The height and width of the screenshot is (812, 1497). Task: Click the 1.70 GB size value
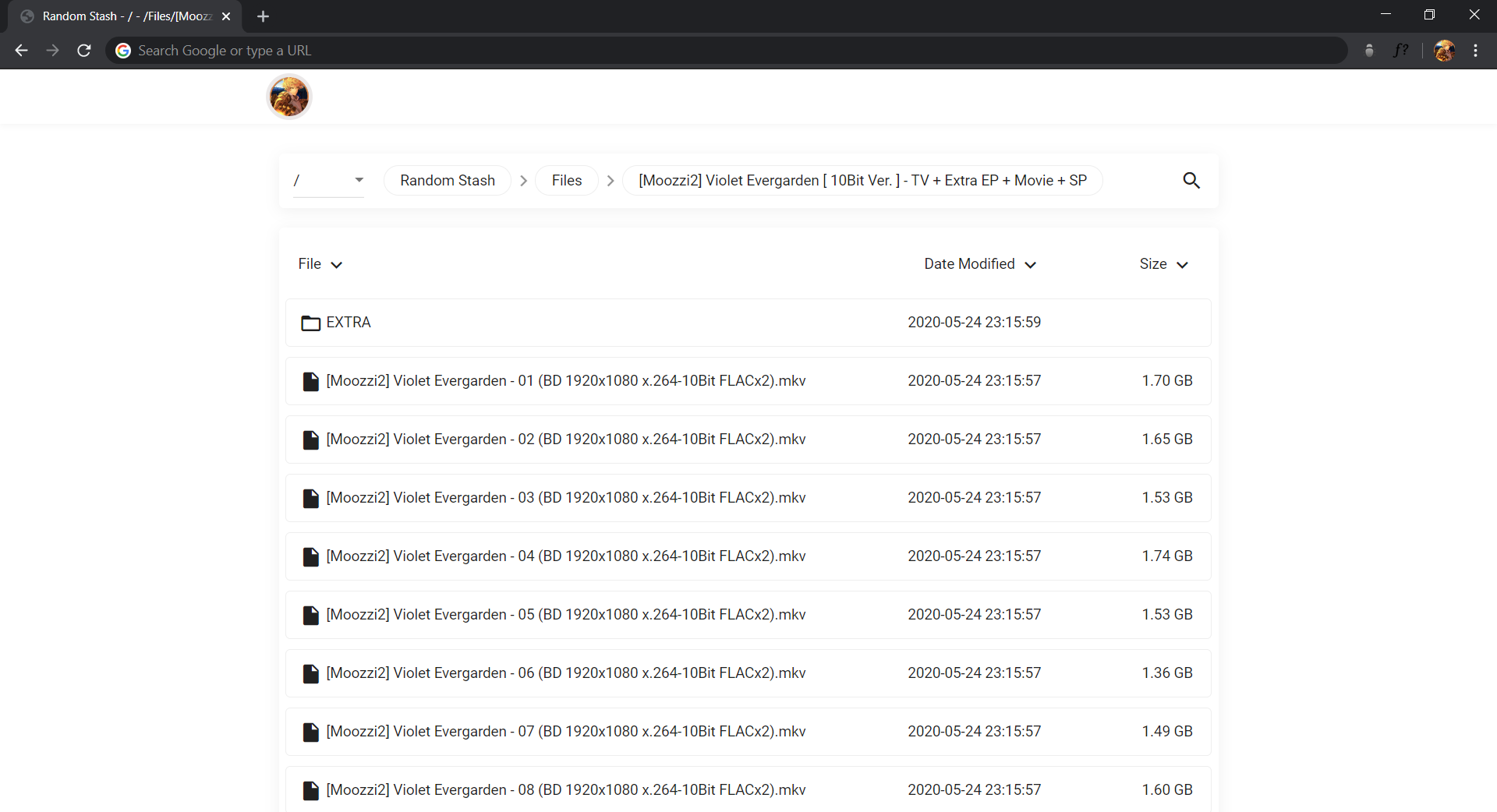1167,381
